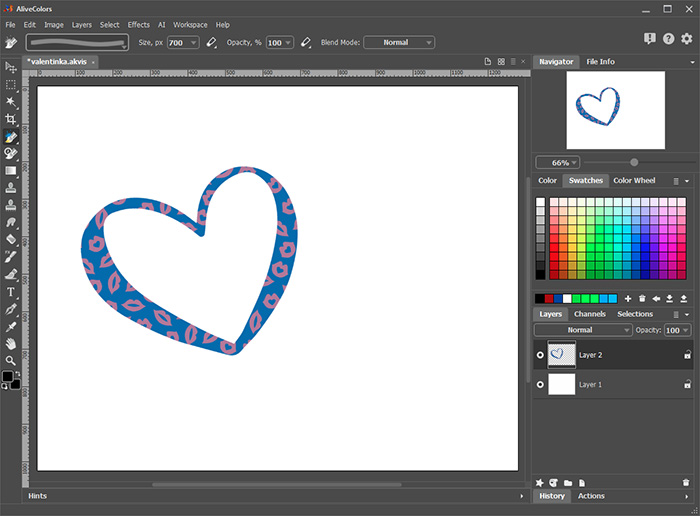This screenshot has width=700, height=516.
Task: Open the AI menu
Action: click(x=161, y=25)
